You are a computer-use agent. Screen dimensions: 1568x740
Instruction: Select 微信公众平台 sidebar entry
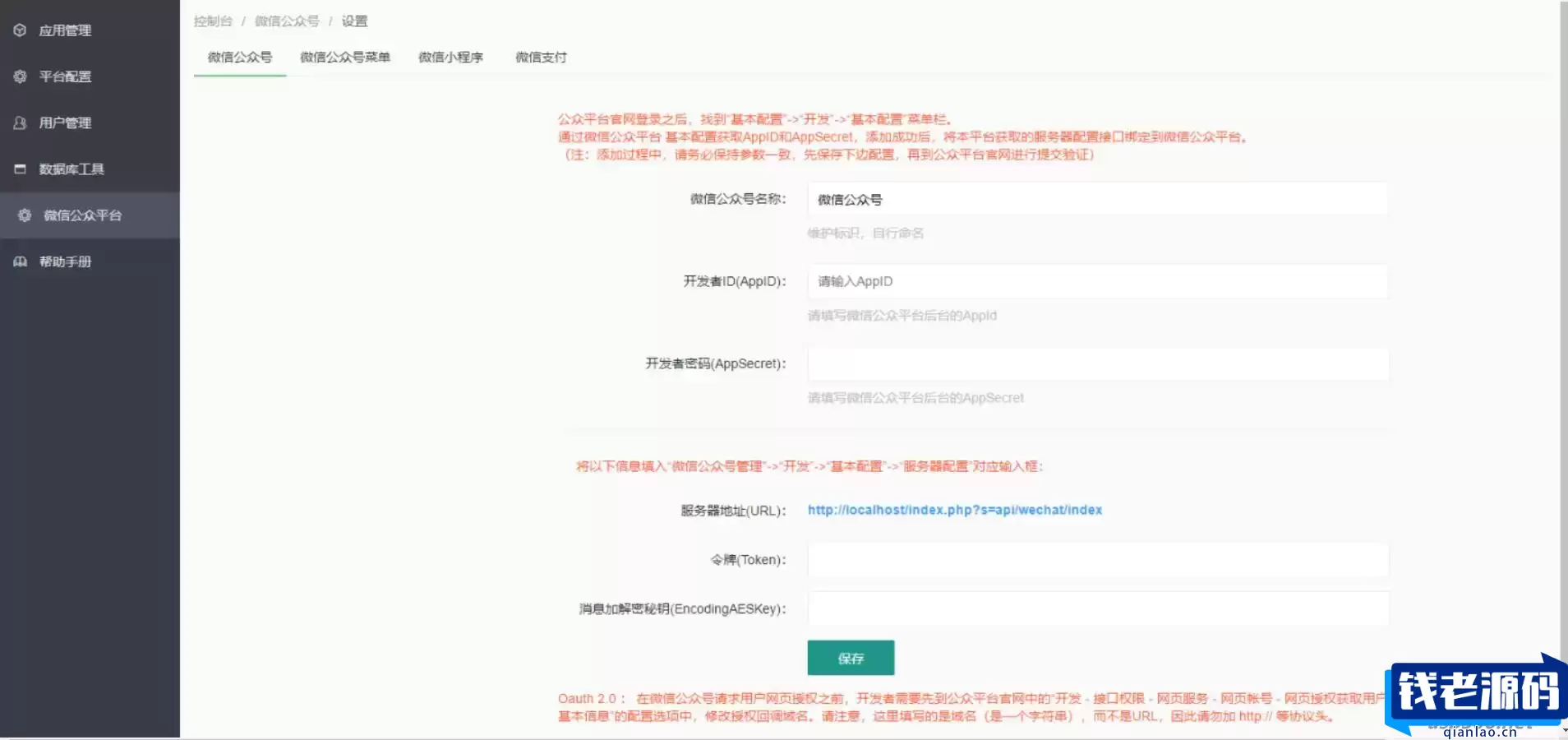coord(90,215)
